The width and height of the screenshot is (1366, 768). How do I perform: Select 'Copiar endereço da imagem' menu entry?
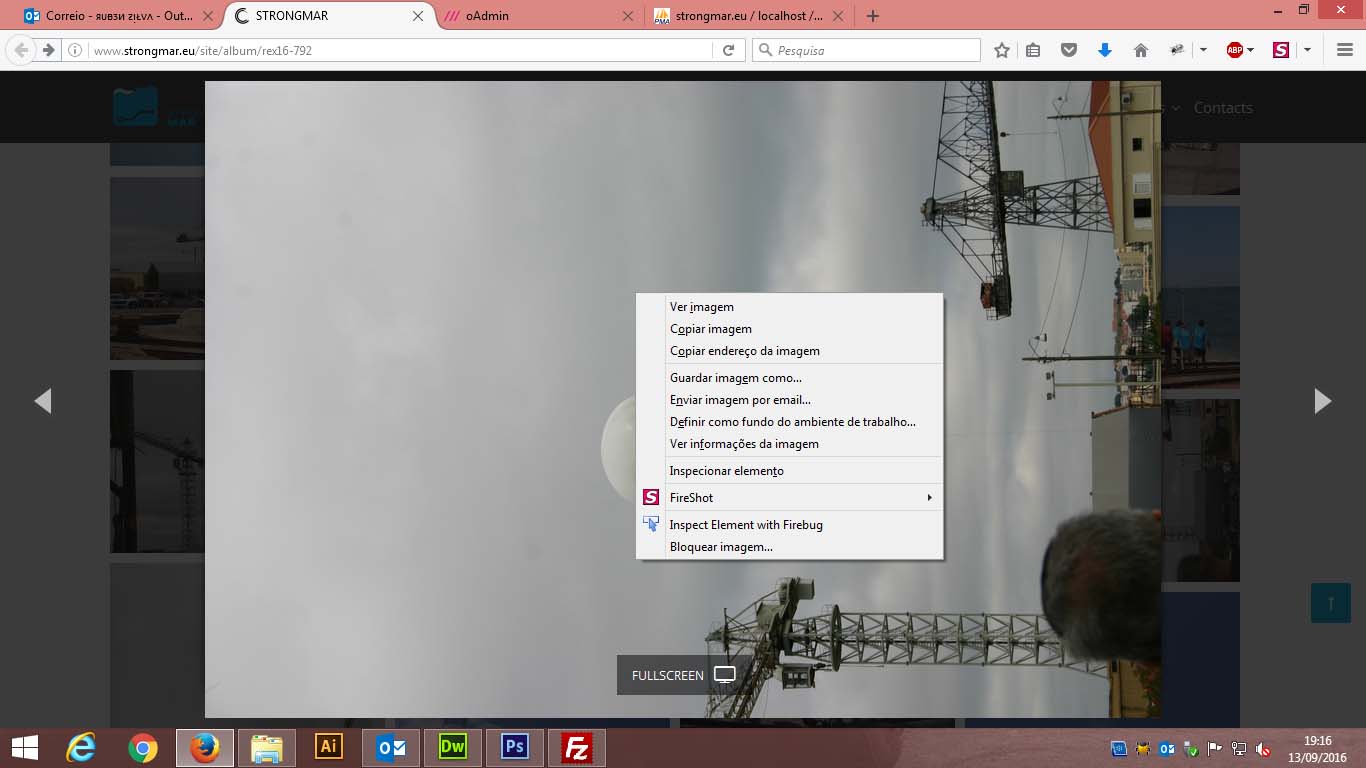(745, 351)
